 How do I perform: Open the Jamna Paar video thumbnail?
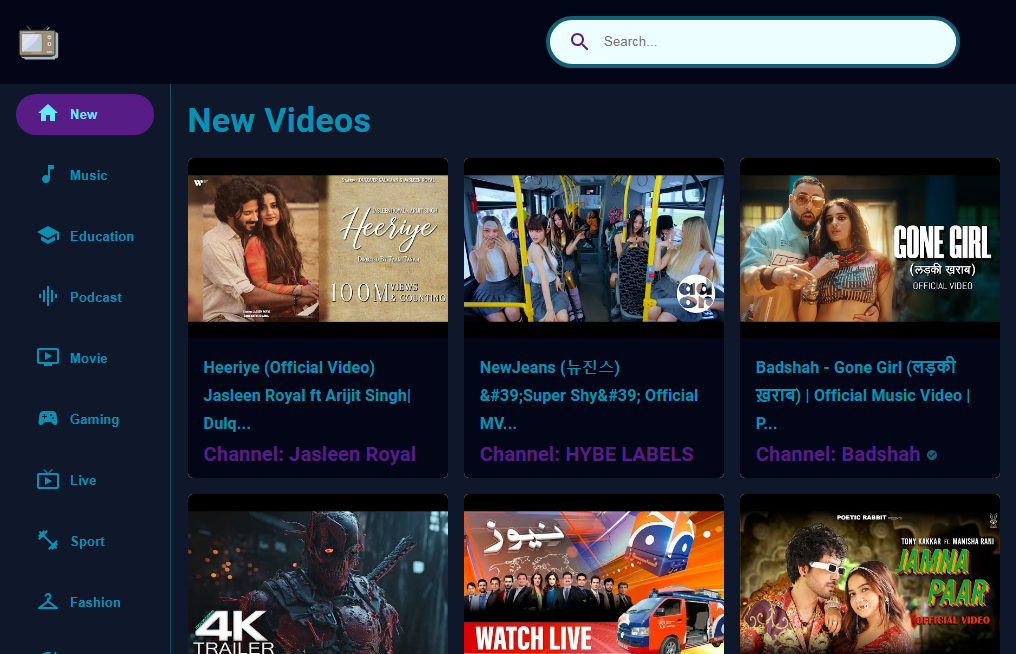pyautogui.click(x=870, y=575)
